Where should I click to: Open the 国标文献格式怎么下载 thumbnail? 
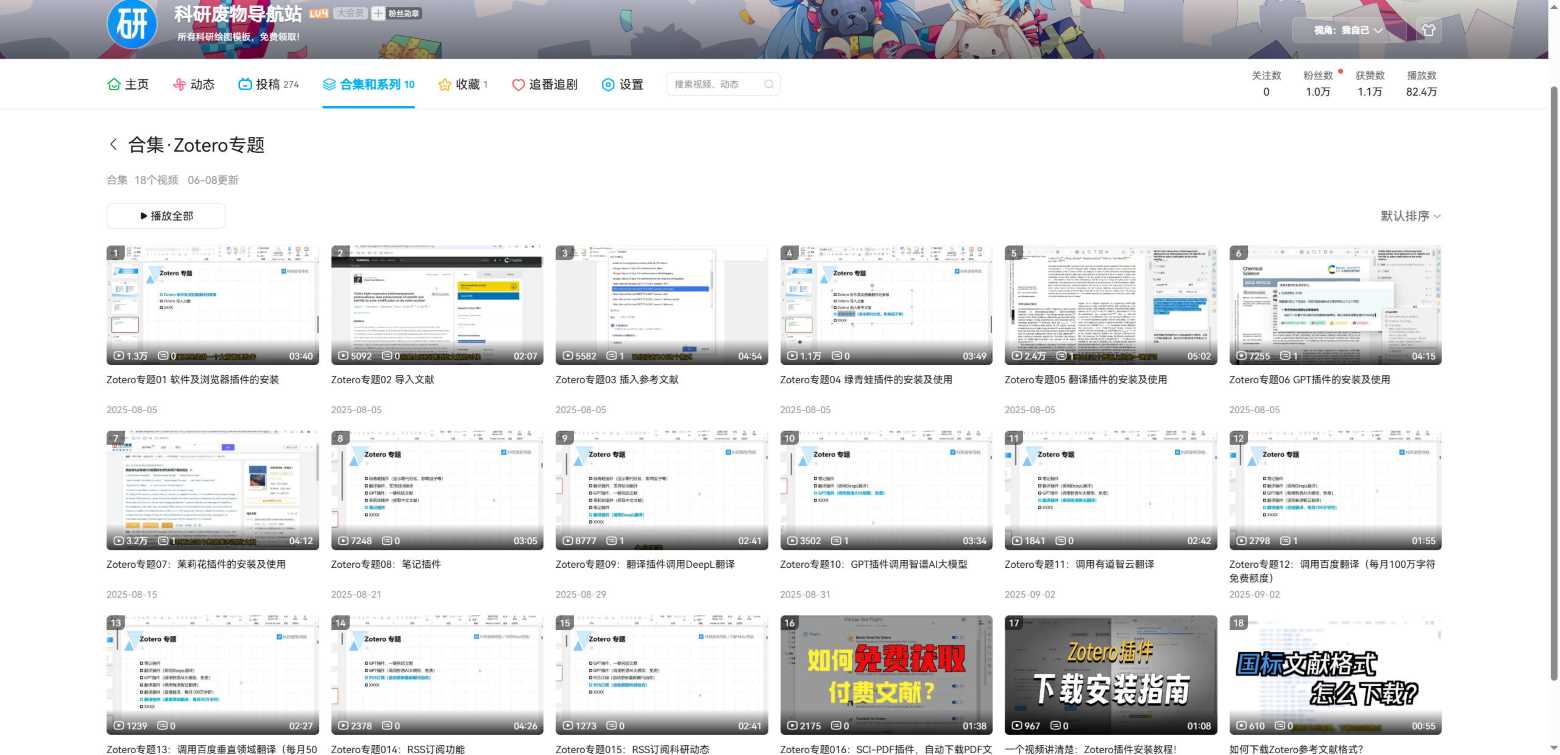(x=1335, y=675)
